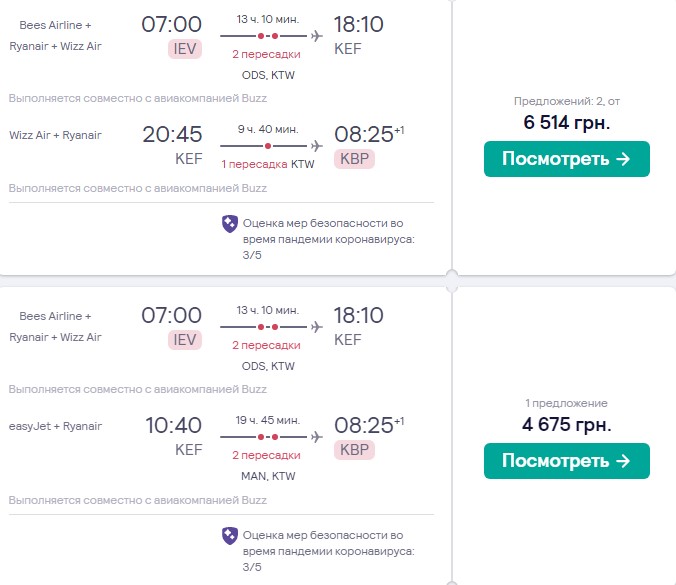Click the 'Предложений: 2, от' offers label
The image size is (676, 585).
point(566,101)
